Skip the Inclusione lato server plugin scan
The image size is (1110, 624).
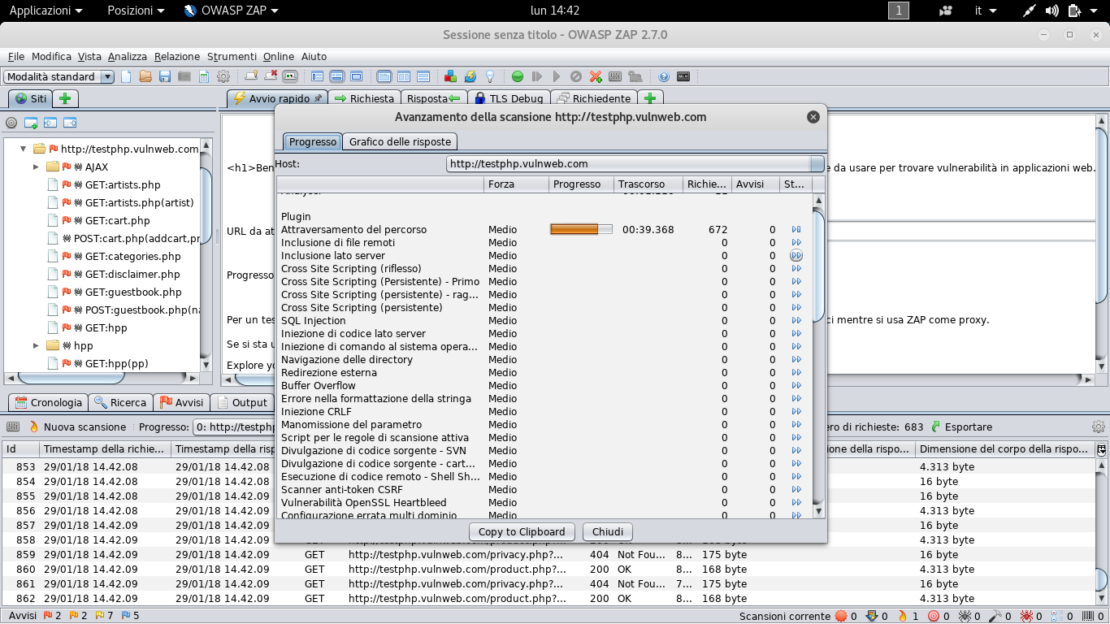[796, 256]
